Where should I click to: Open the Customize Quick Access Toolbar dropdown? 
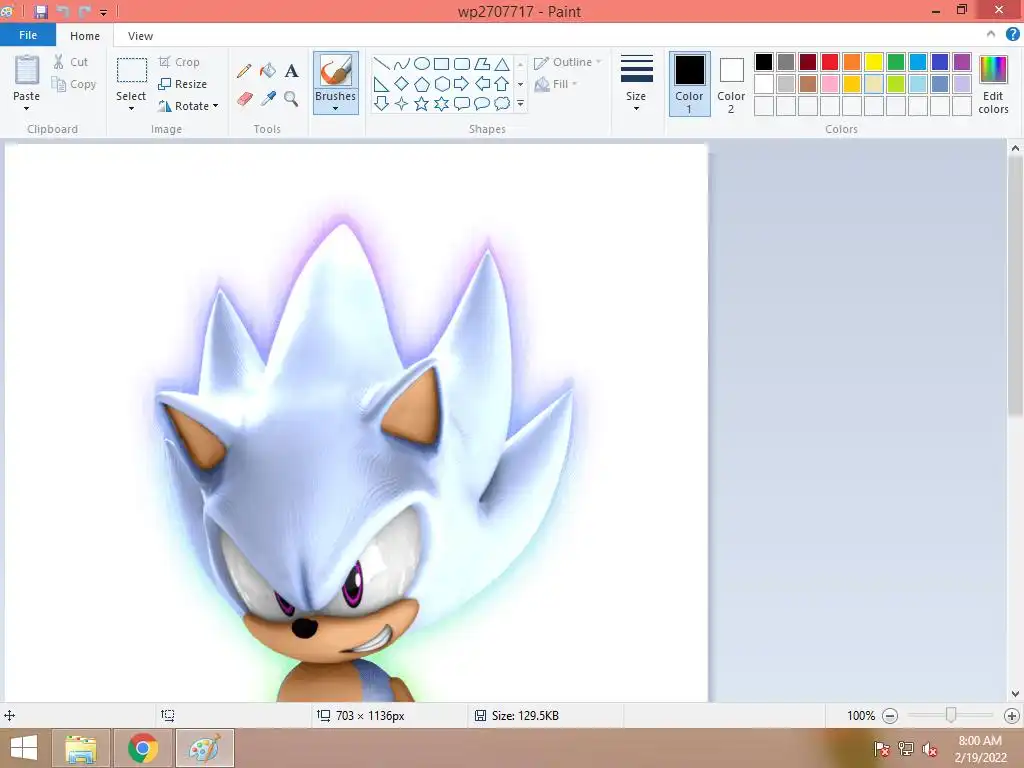click(x=103, y=12)
